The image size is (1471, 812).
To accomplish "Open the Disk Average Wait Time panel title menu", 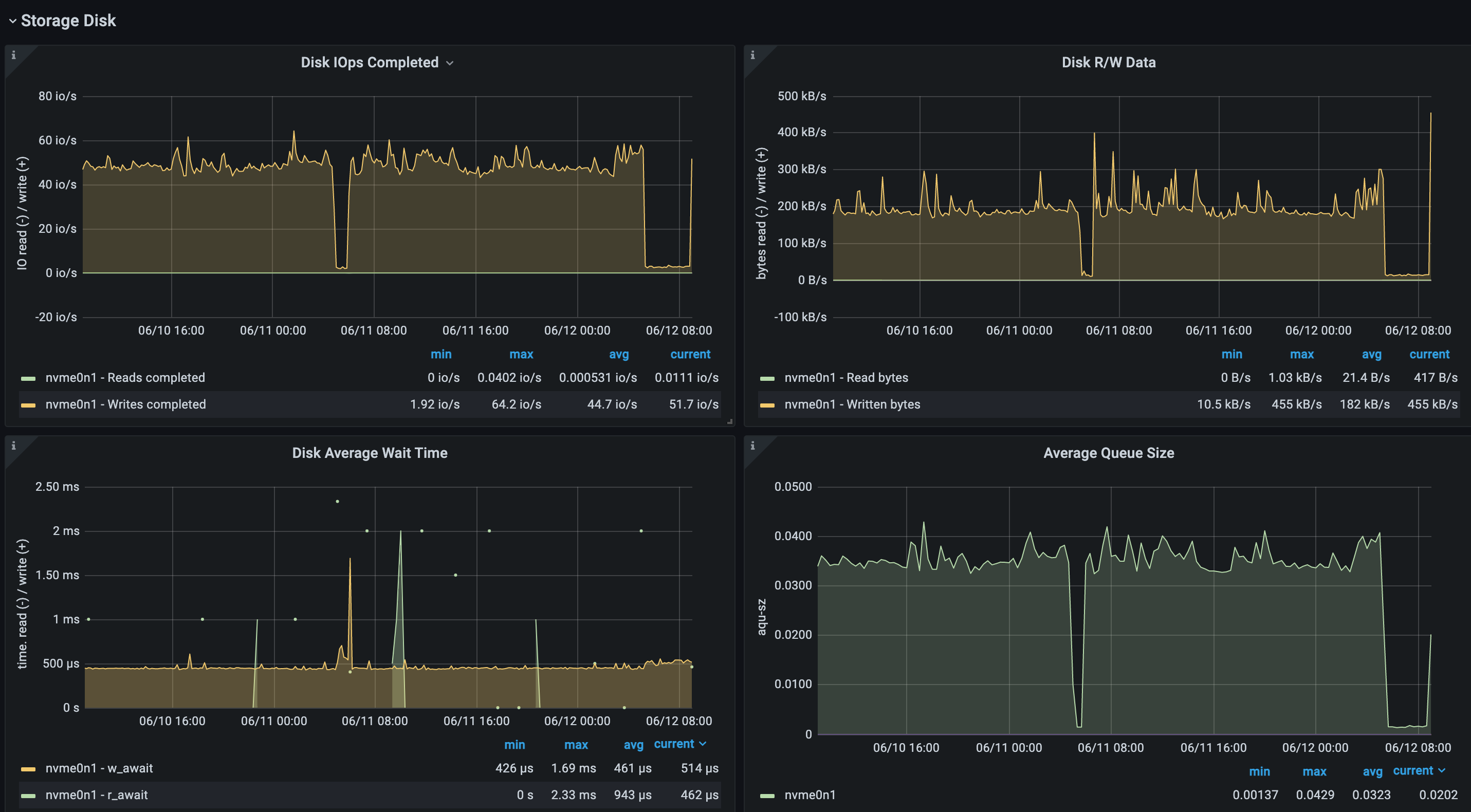I will coord(370,452).
